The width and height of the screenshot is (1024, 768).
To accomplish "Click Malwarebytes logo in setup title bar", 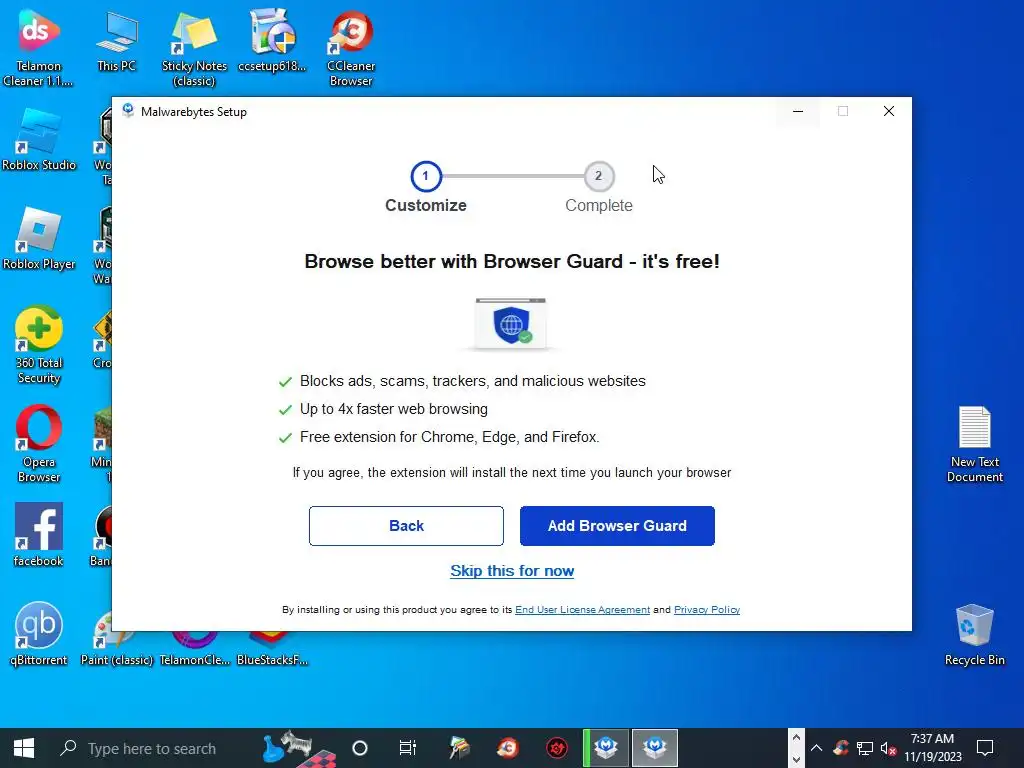I will click(x=128, y=111).
